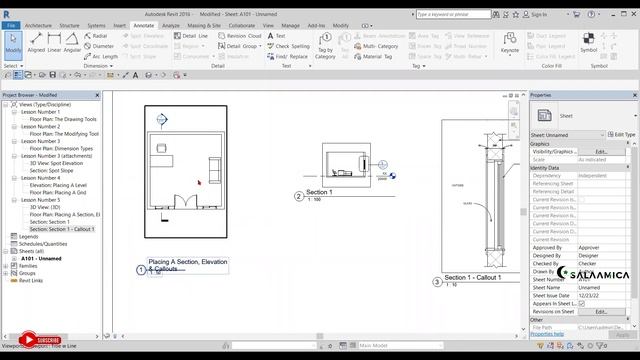Click Edit for Visibility/Graphics overrides
Screen dimensions: 640x360
click(x=601, y=151)
